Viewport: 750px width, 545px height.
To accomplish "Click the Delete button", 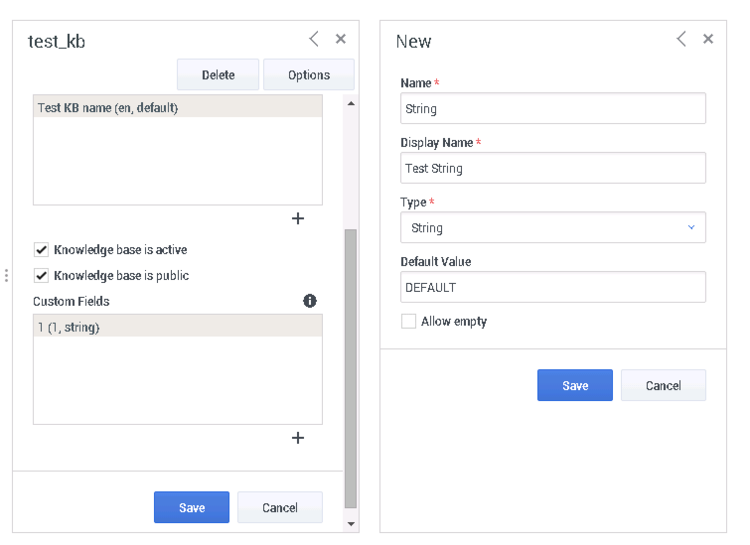I will coord(218,75).
